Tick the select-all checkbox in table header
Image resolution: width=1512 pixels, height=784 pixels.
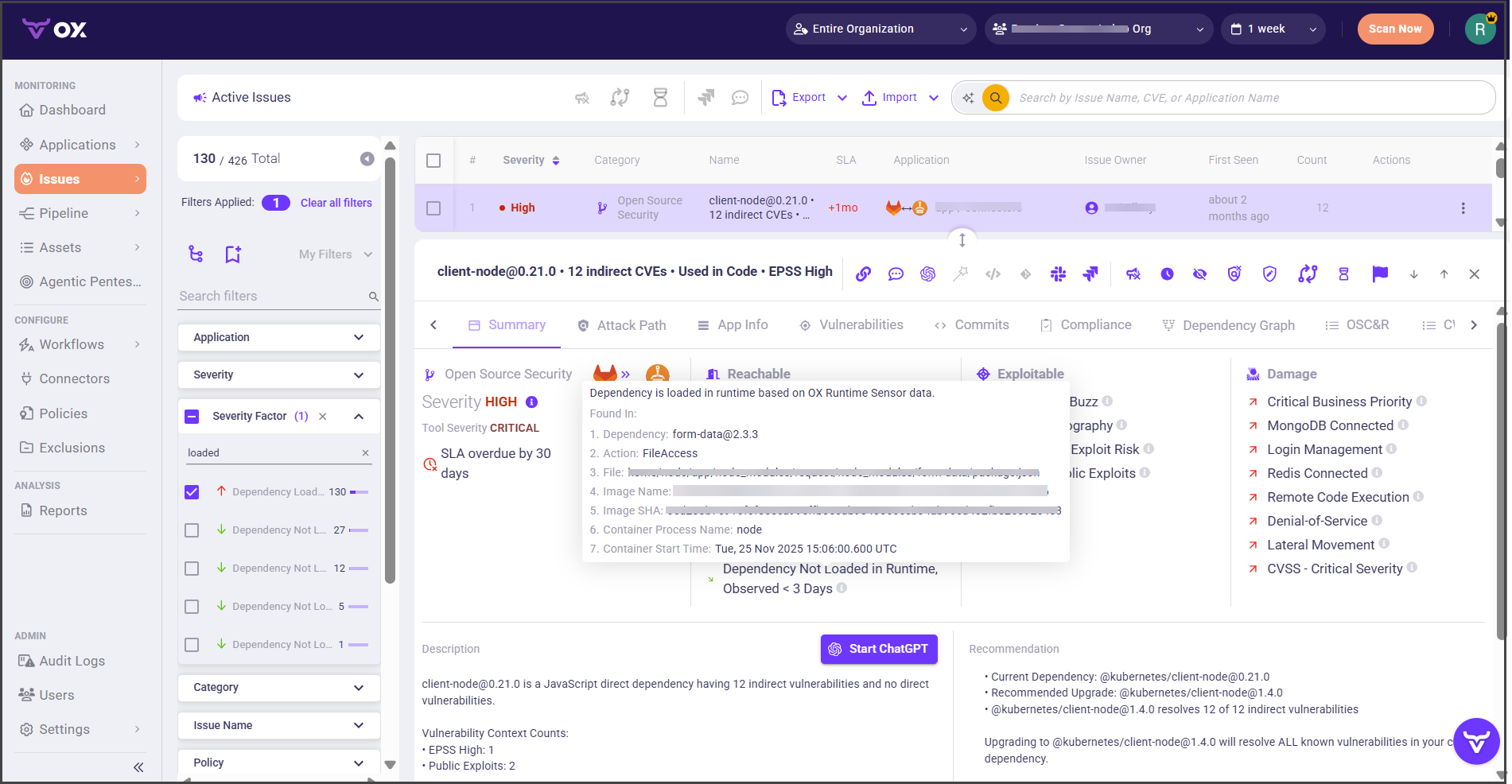433,161
